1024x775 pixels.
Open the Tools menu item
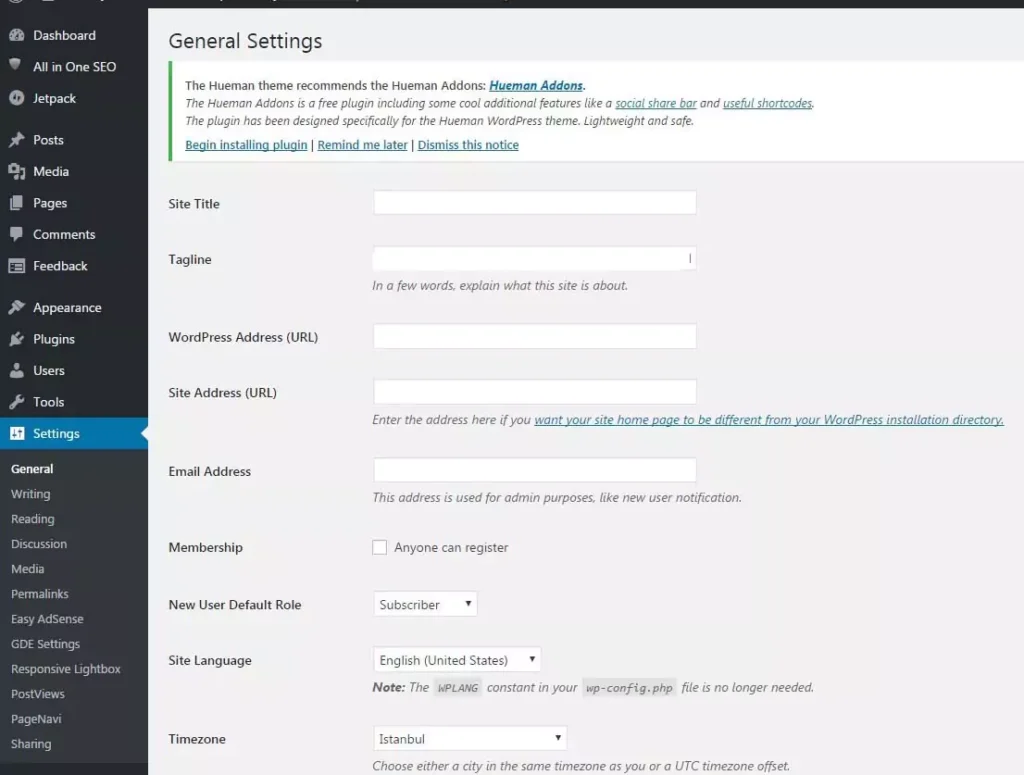[48, 402]
